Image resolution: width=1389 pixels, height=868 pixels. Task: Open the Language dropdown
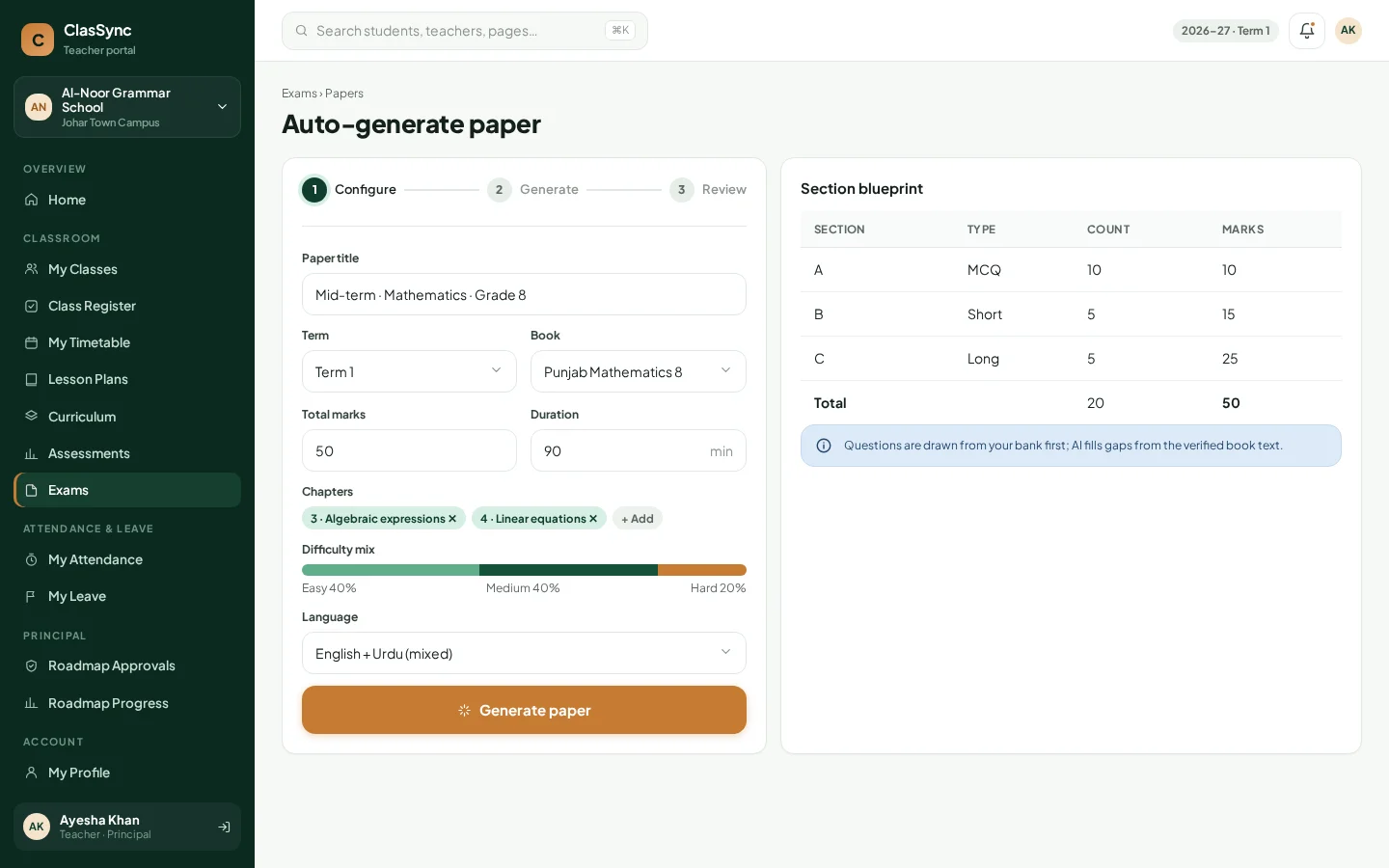pos(524,653)
